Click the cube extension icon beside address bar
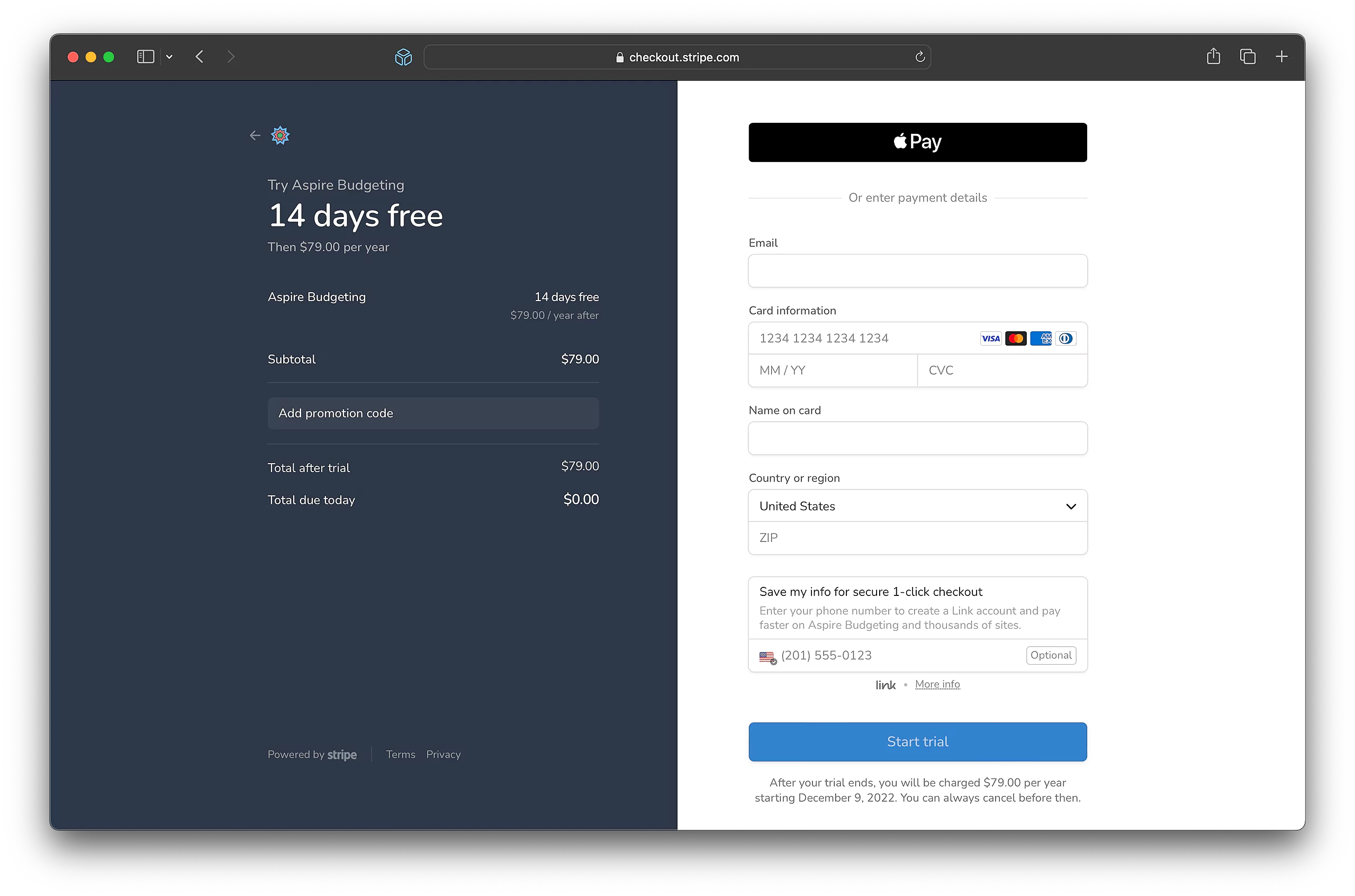 coord(403,57)
